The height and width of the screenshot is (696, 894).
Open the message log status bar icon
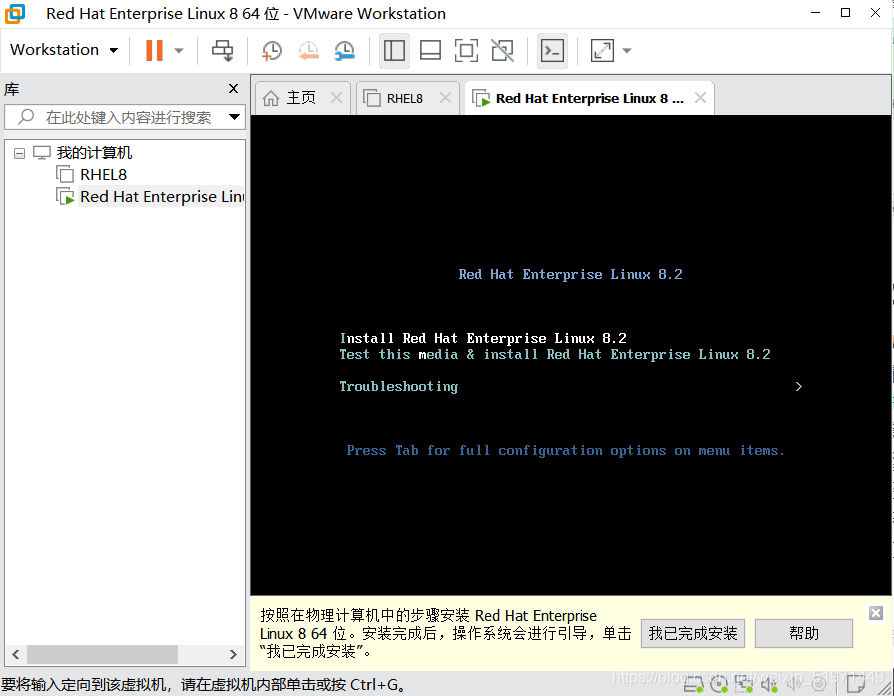pos(855,685)
